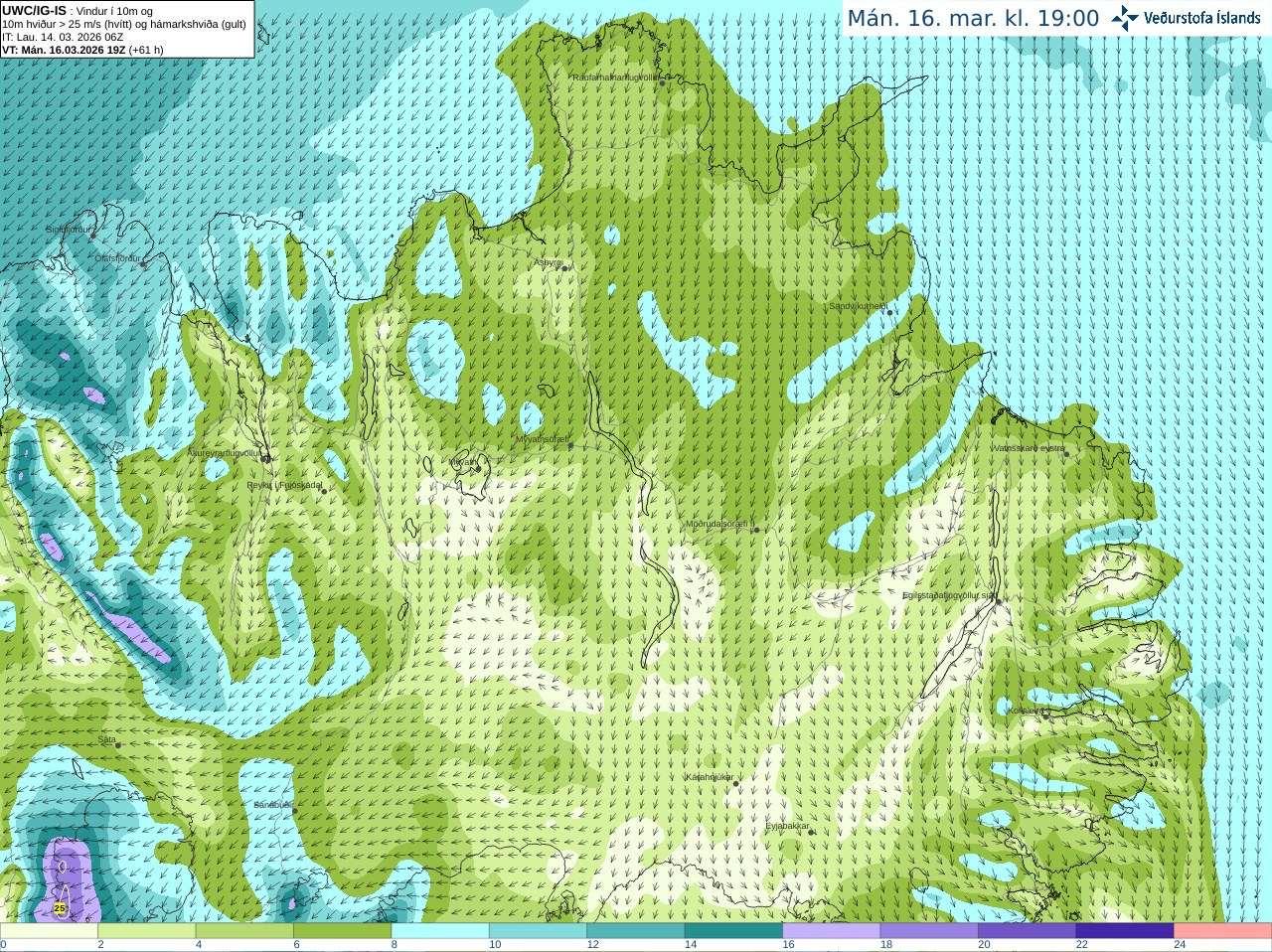Click the 6–8 m/s dark green legend swatch
The image size is (1272, 952).
pos(342,931)
